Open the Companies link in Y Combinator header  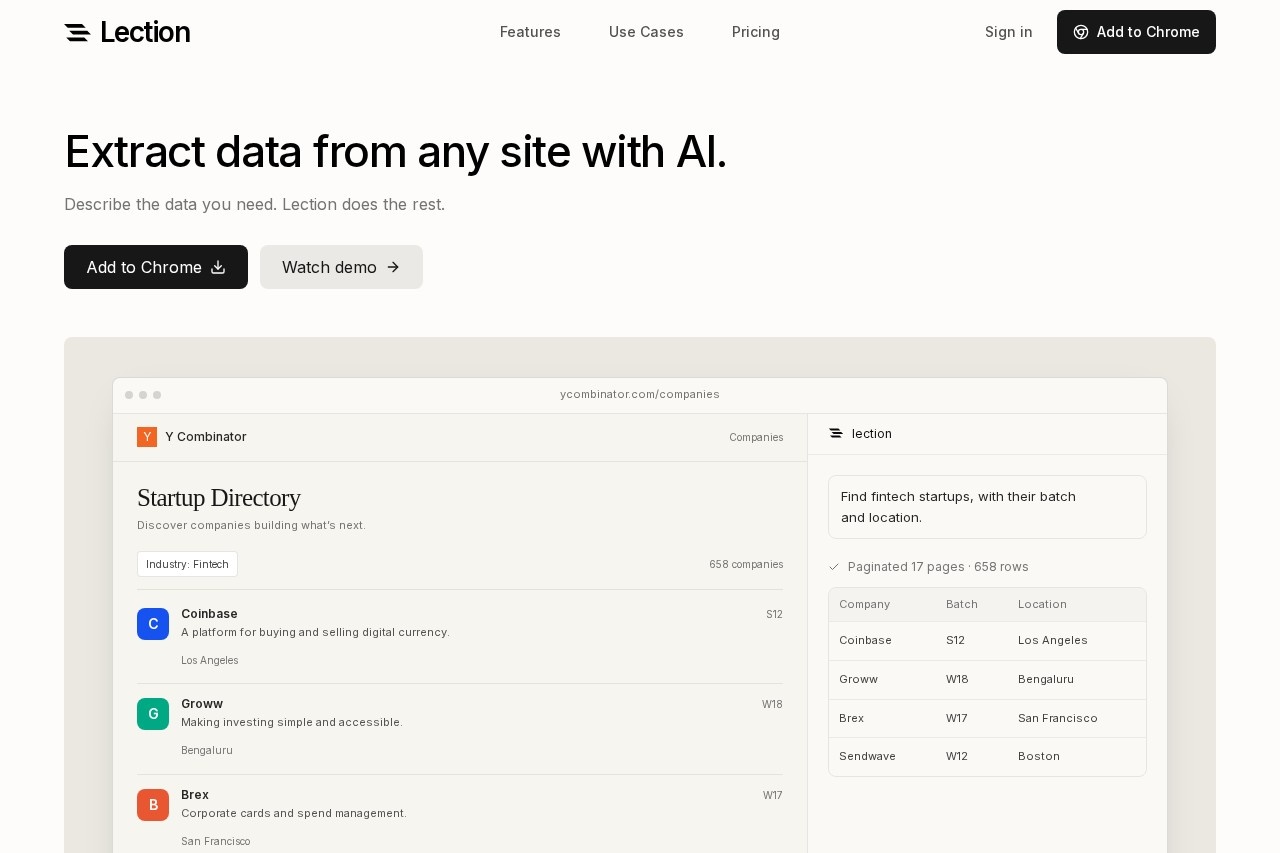[756, 437]
